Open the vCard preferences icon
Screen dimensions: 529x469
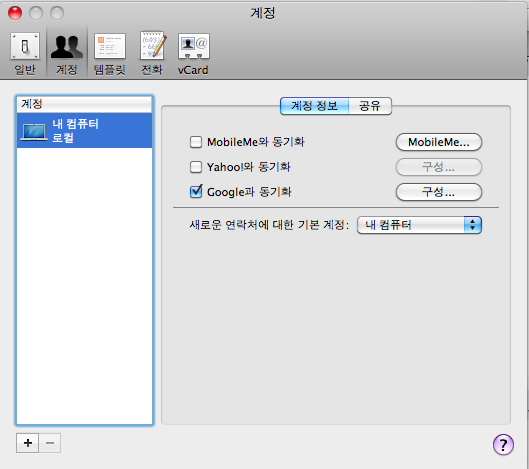click(x=193, y=53)
